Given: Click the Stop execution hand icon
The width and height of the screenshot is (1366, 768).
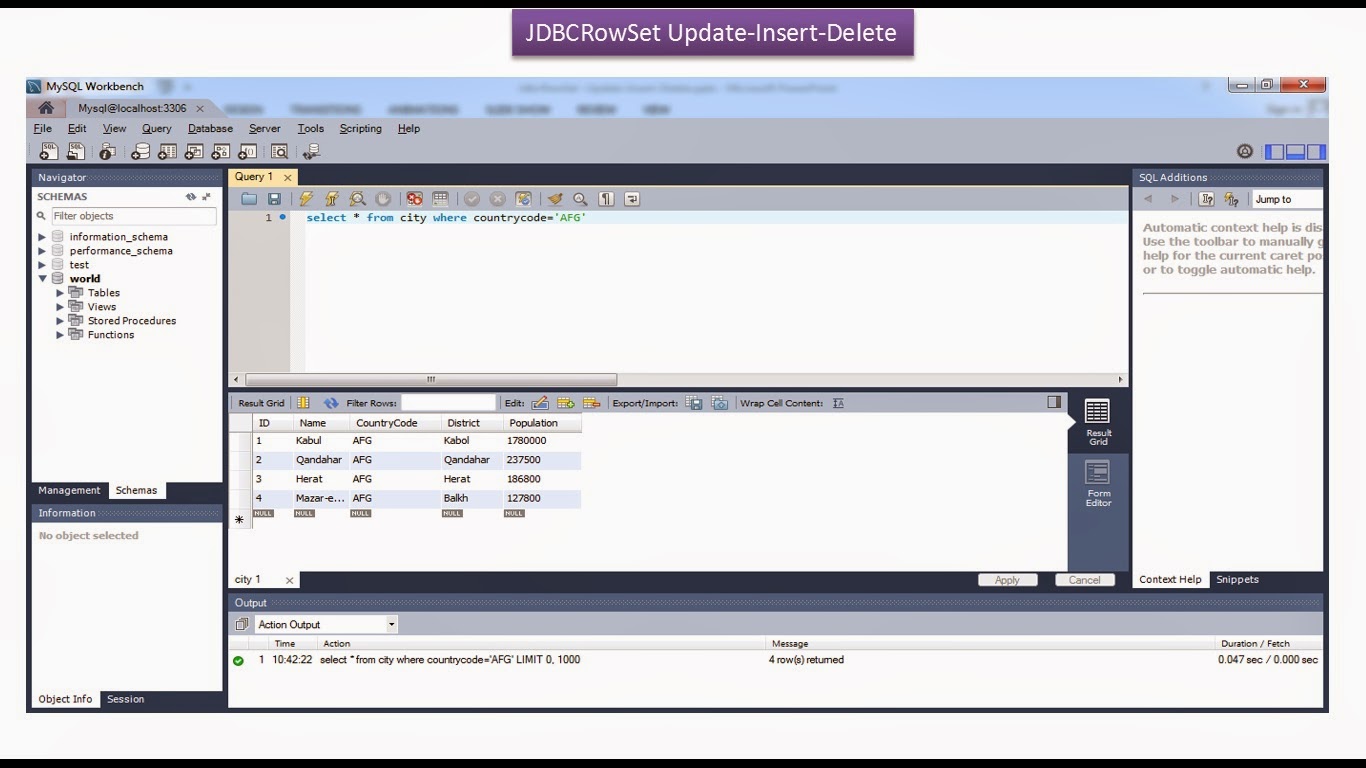Looking at the screenshot, I should tap(383, 199).
